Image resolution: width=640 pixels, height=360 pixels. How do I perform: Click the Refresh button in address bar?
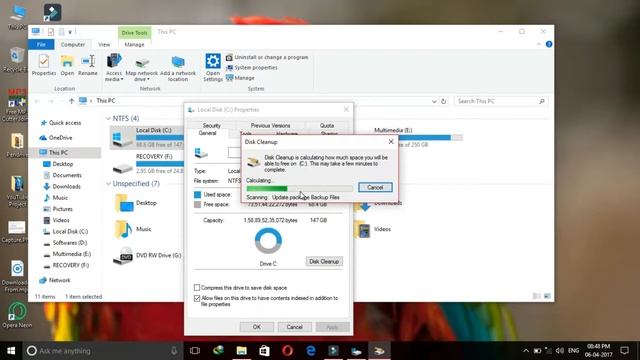(444, 101)
